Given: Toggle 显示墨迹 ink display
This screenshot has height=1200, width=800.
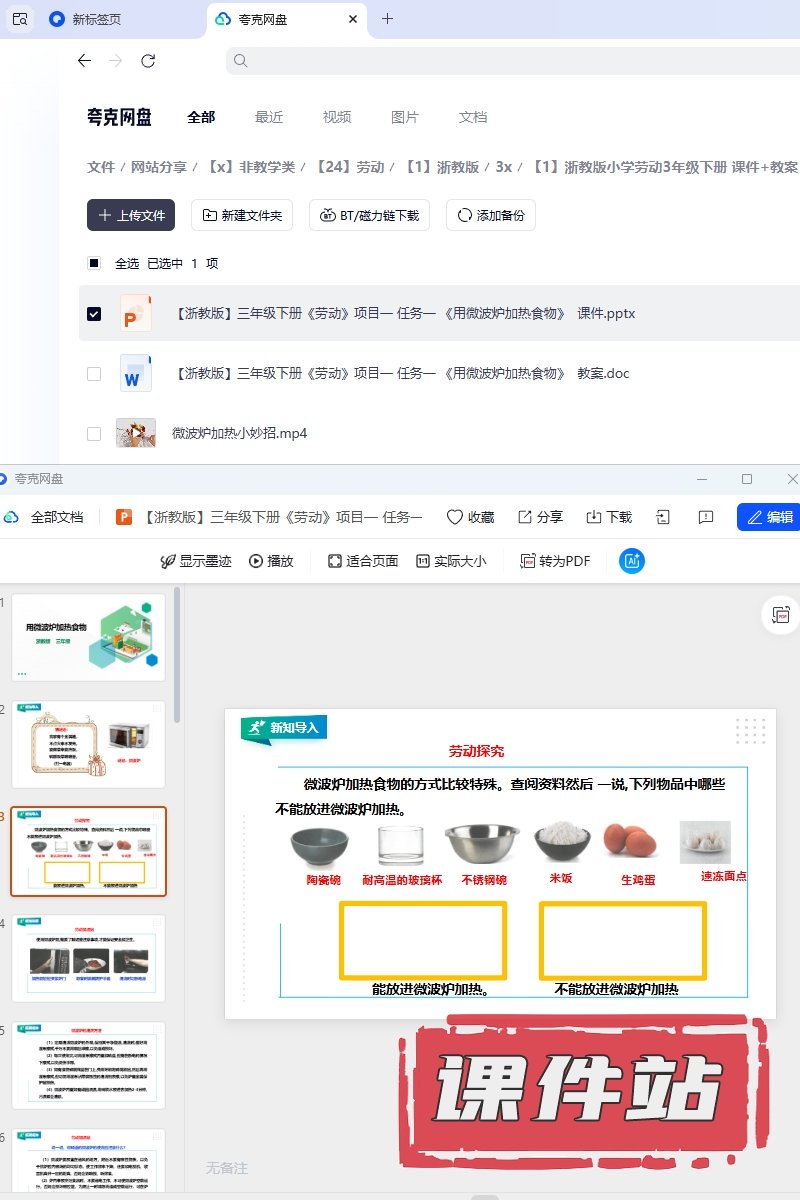Looking at the screenshot, I should point(196,561).
